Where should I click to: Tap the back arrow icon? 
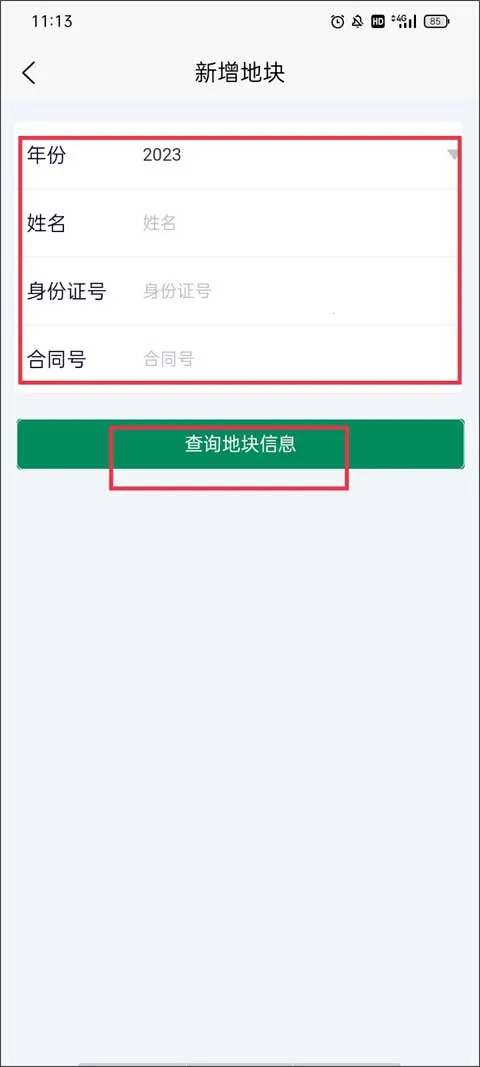[29, 73]
